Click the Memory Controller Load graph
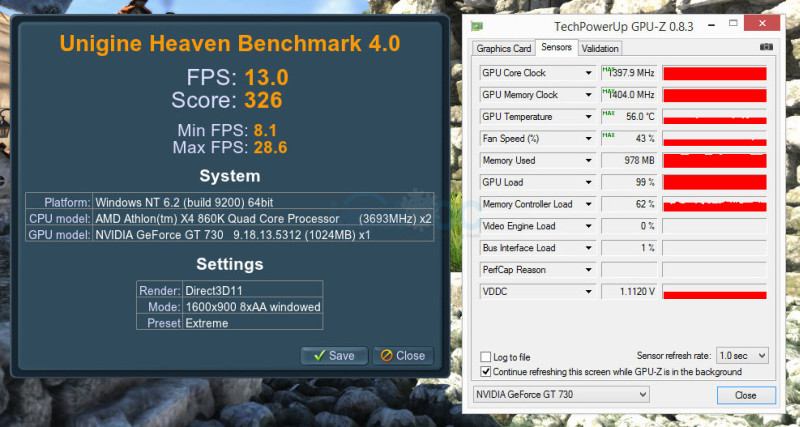800x427 pixels. click(x=714, y=205)
